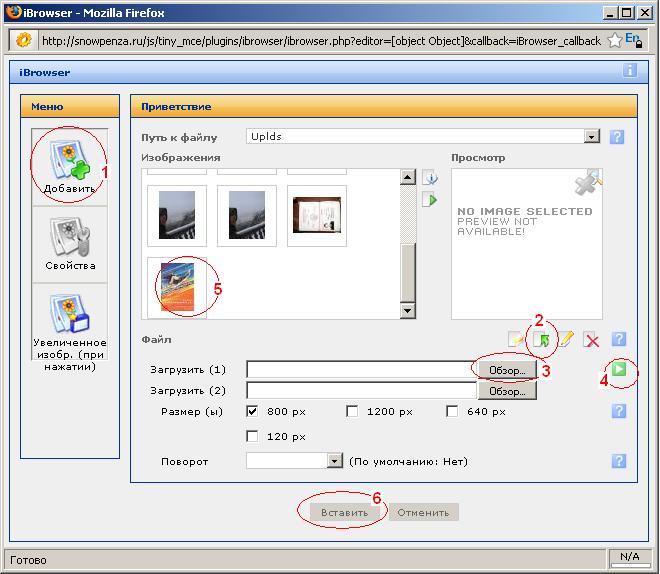Open help icon next to Размер options
The width and height of the screenshot is (660, 574).
pos(618,411)
